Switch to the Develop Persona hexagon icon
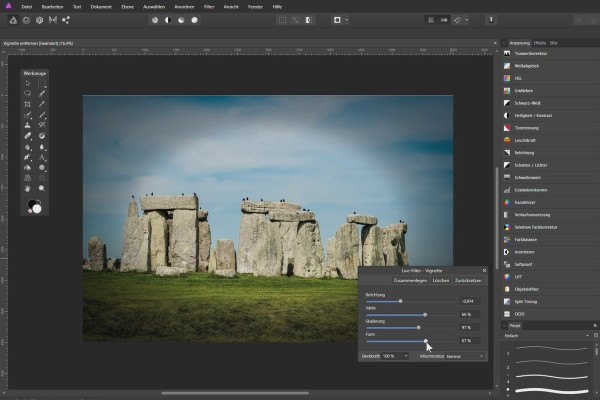This screenshot has width=600, height=400. (x=39, y=20)
